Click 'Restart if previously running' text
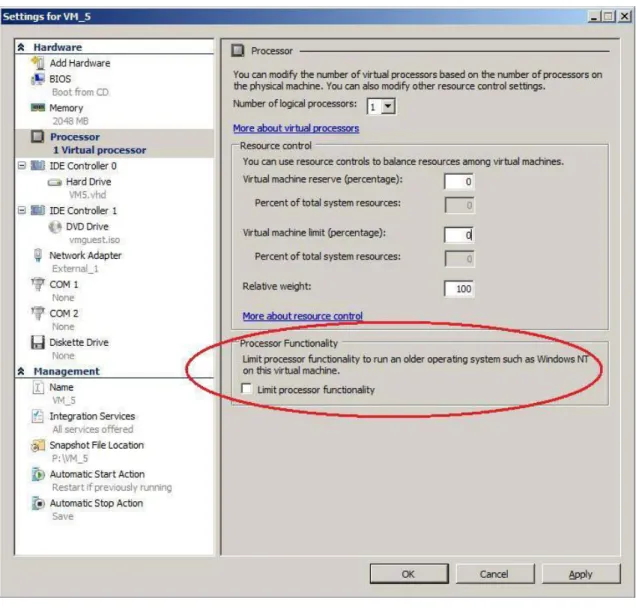This screenshot has width=636, height=610. click(112, 487)
